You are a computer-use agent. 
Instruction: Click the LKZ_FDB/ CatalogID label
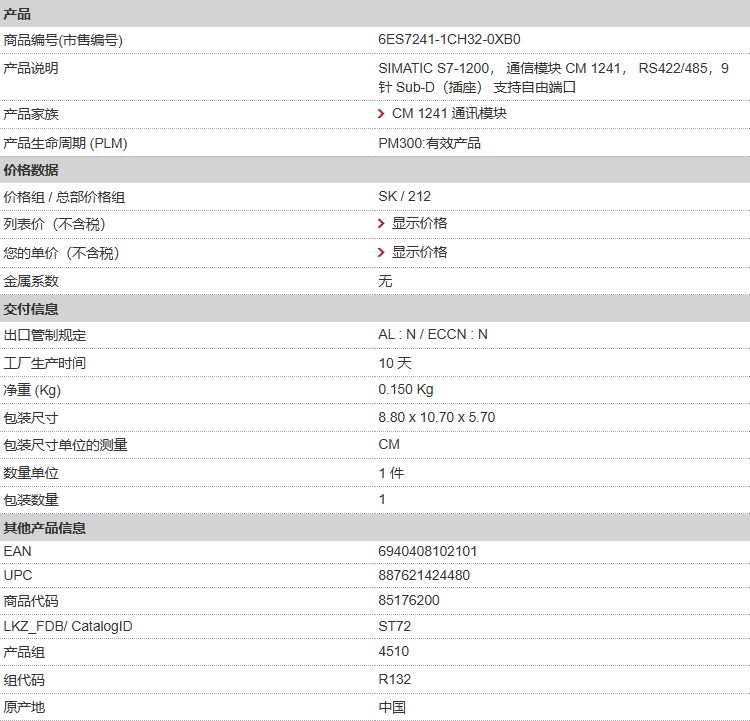[67, 626]
